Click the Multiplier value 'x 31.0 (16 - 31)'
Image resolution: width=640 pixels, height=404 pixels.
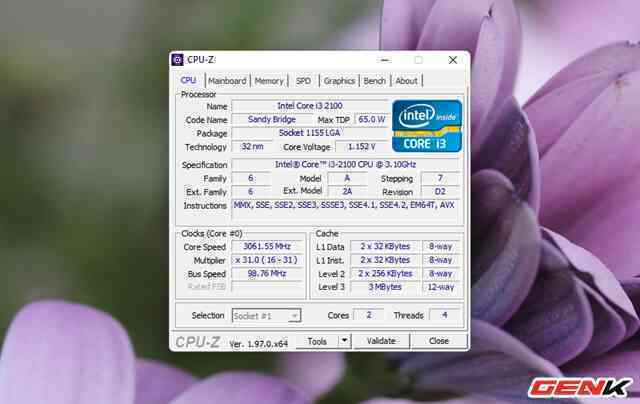(267, 260)
